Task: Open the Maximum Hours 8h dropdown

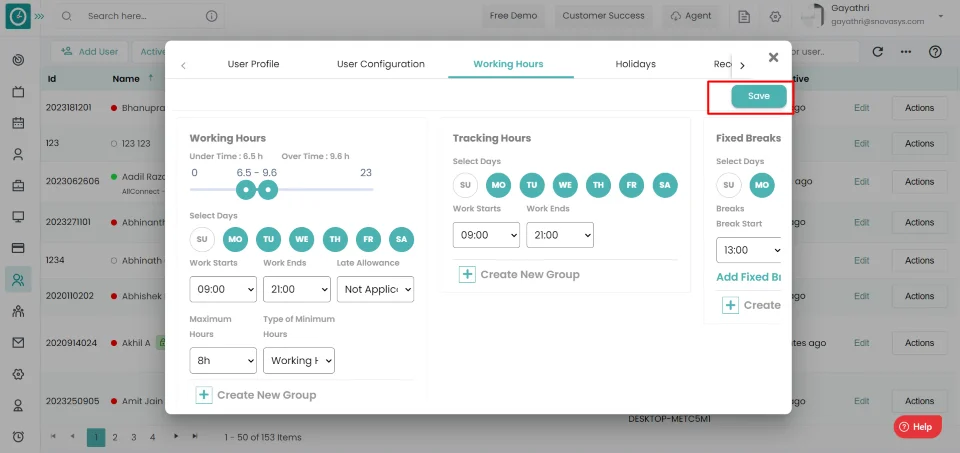Action: [x=223, y=361]
